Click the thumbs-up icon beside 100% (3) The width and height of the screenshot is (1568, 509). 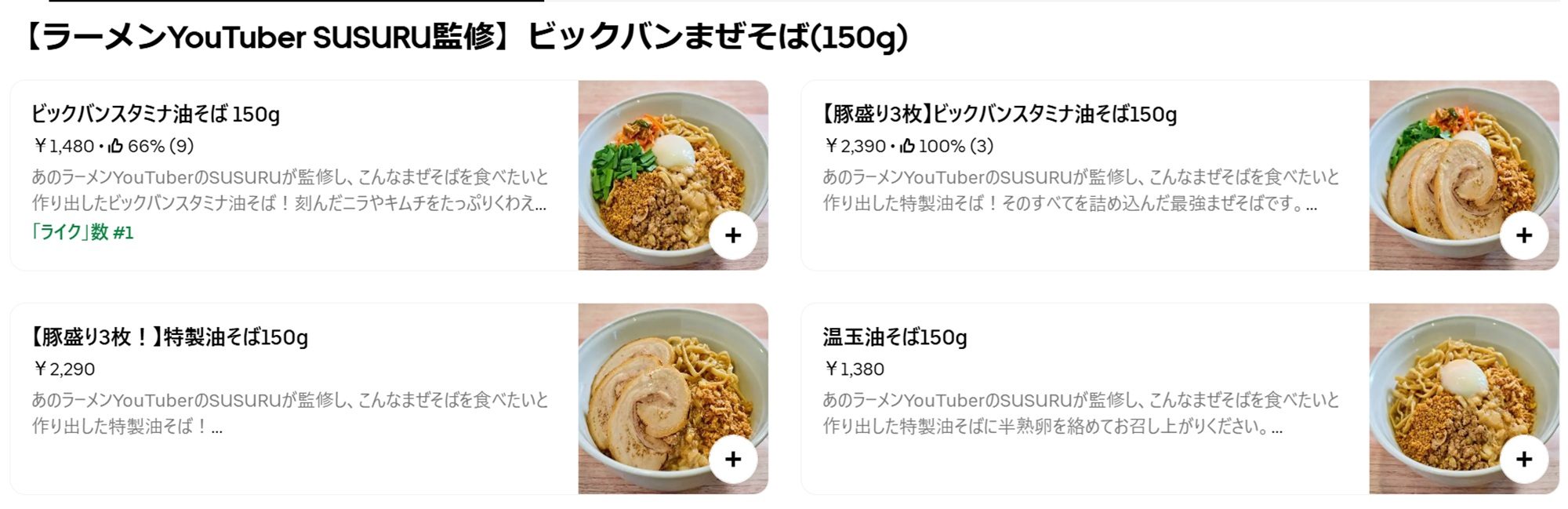tap(907, 146)
